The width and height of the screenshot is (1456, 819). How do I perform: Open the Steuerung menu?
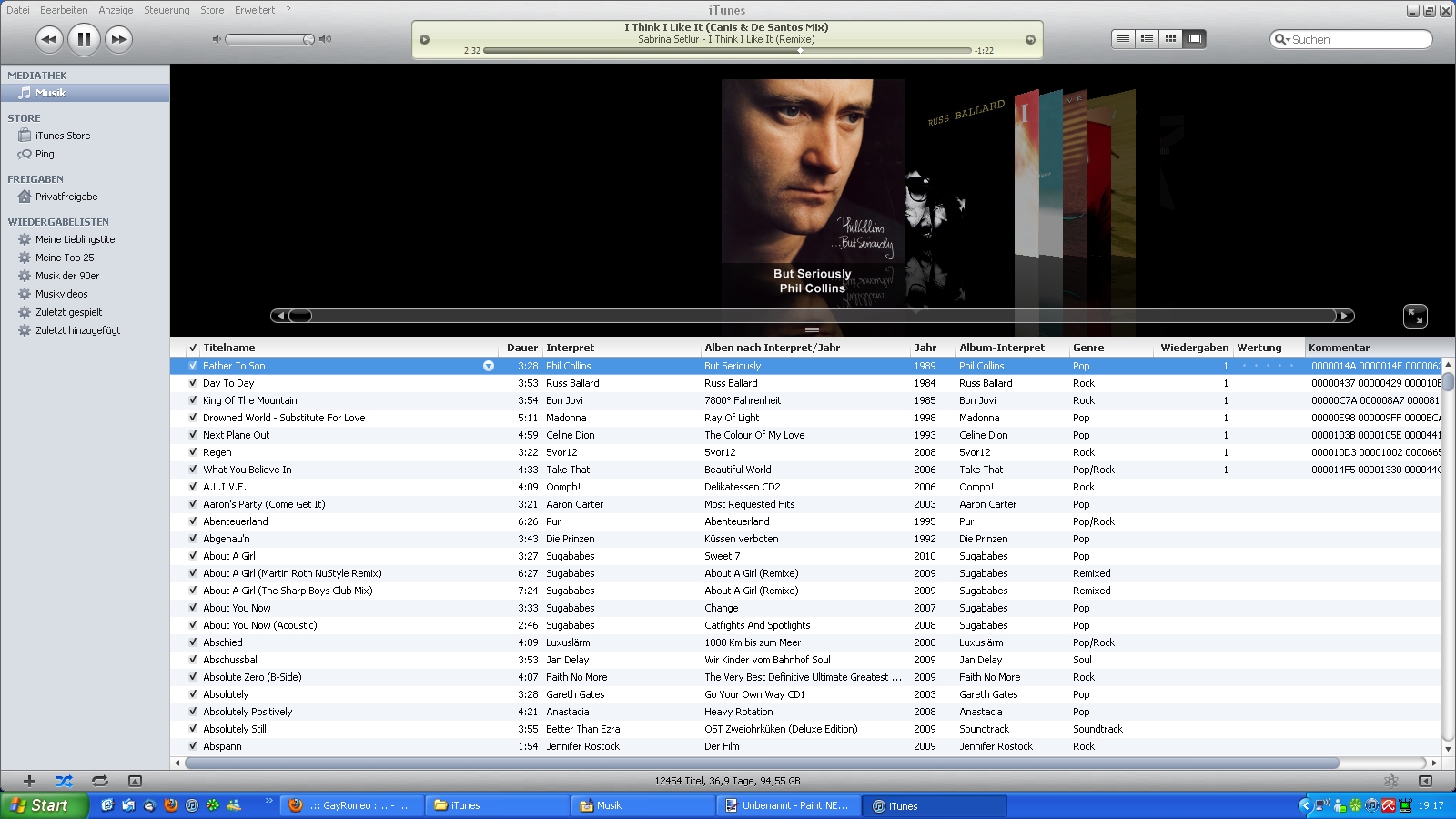coord(167,10)
